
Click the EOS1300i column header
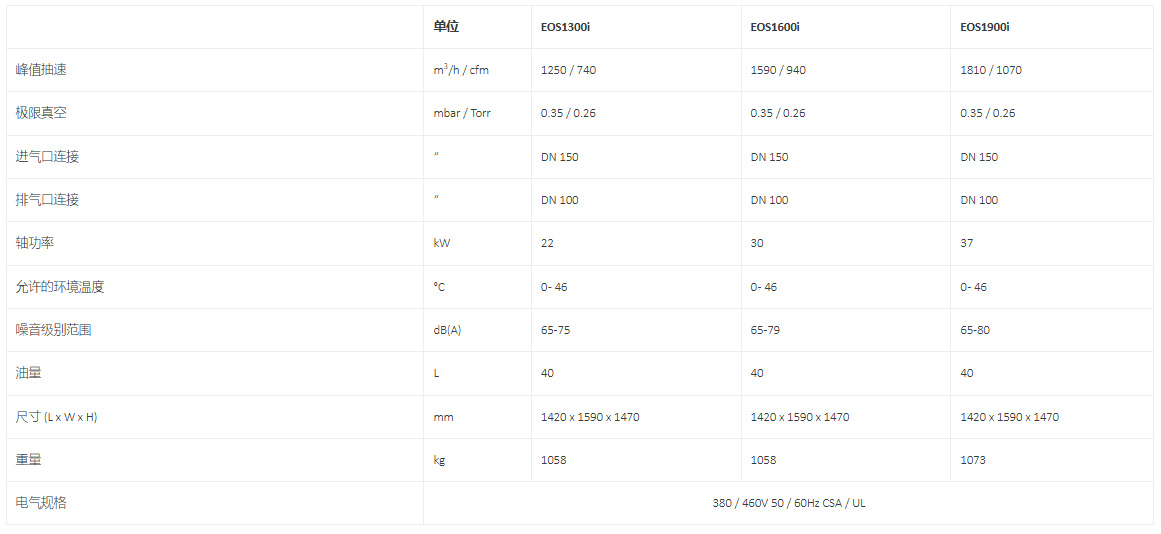point(565,27)
